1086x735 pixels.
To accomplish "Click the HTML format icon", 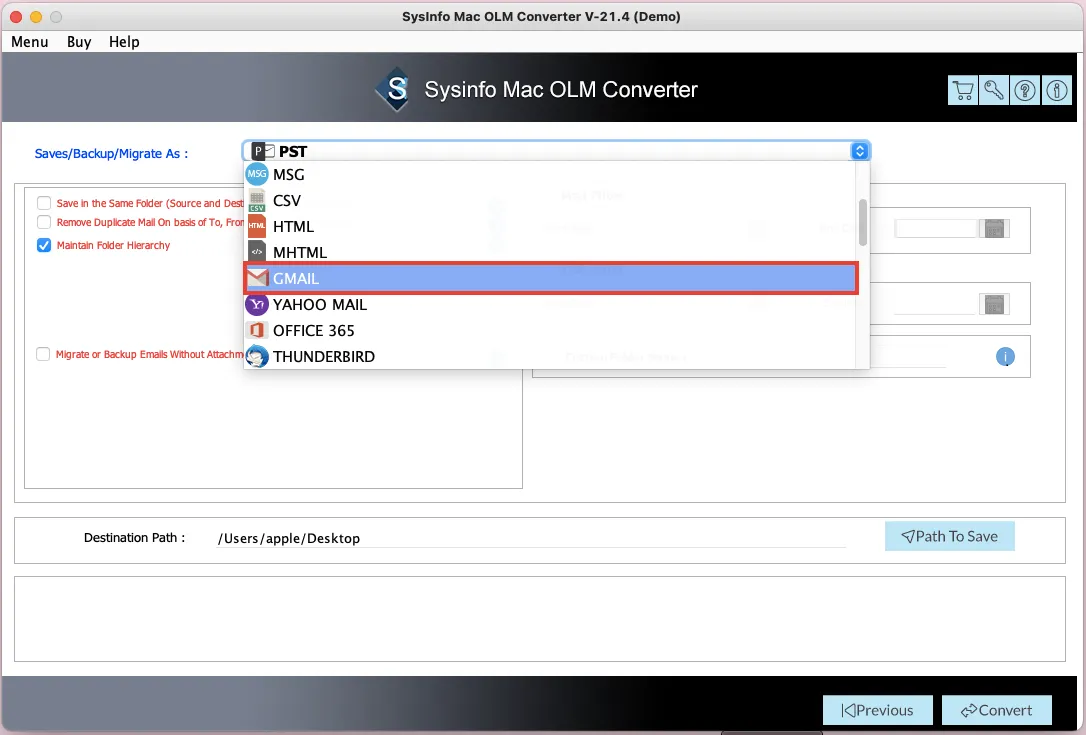I will 257,226.
